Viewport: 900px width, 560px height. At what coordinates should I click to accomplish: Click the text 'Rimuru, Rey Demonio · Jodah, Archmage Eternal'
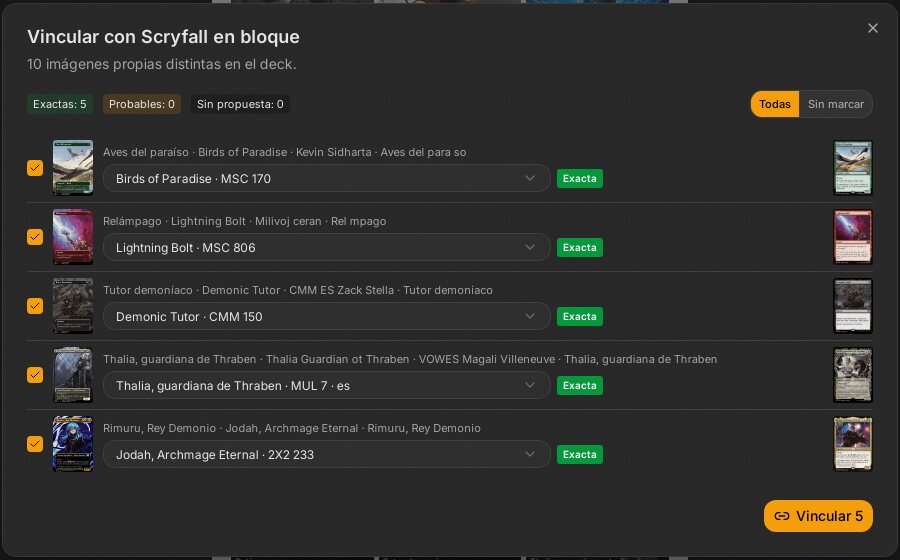231,428
